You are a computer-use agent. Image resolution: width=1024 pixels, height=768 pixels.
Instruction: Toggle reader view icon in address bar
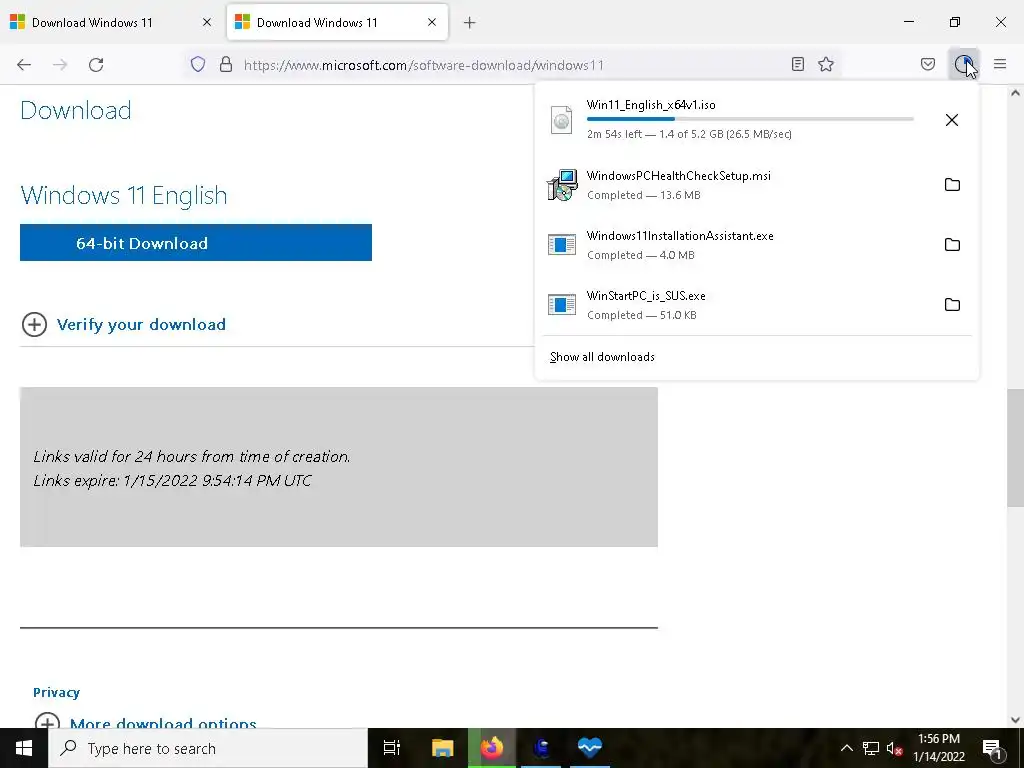coord(797,64)
